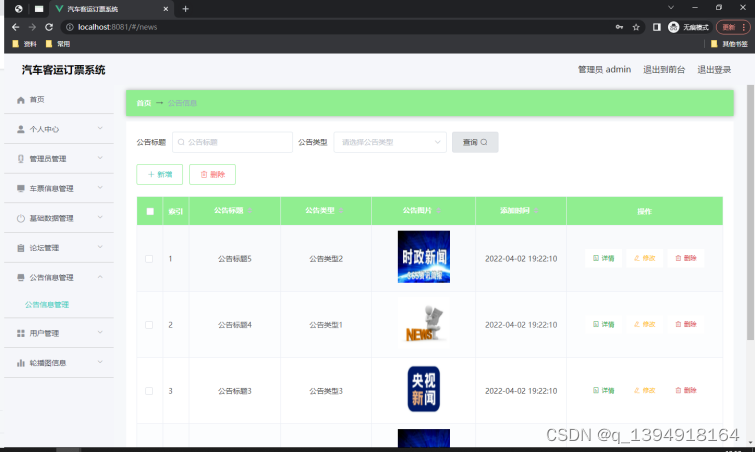This screenshot has width=755, height=453.
Task: Expand the 轮播图信息 menu chevron
Action: tap(100, 362)
